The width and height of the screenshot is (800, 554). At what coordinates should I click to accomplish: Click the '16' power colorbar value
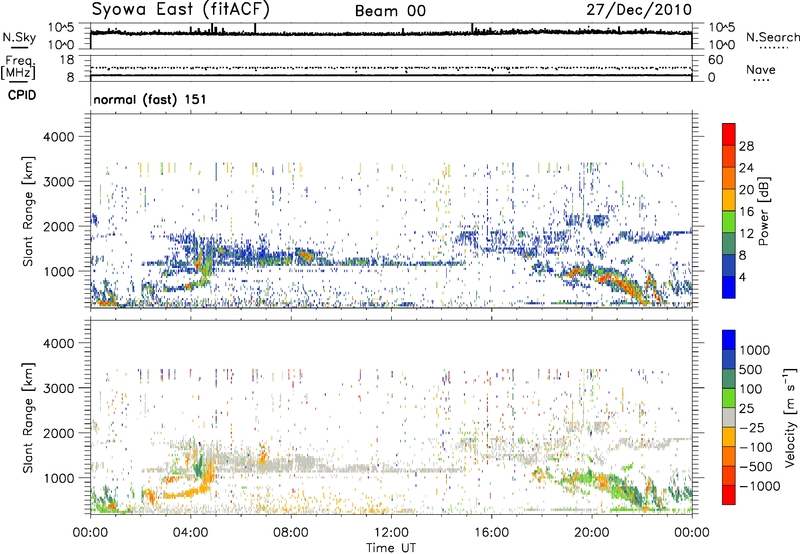tap(746, 212)
